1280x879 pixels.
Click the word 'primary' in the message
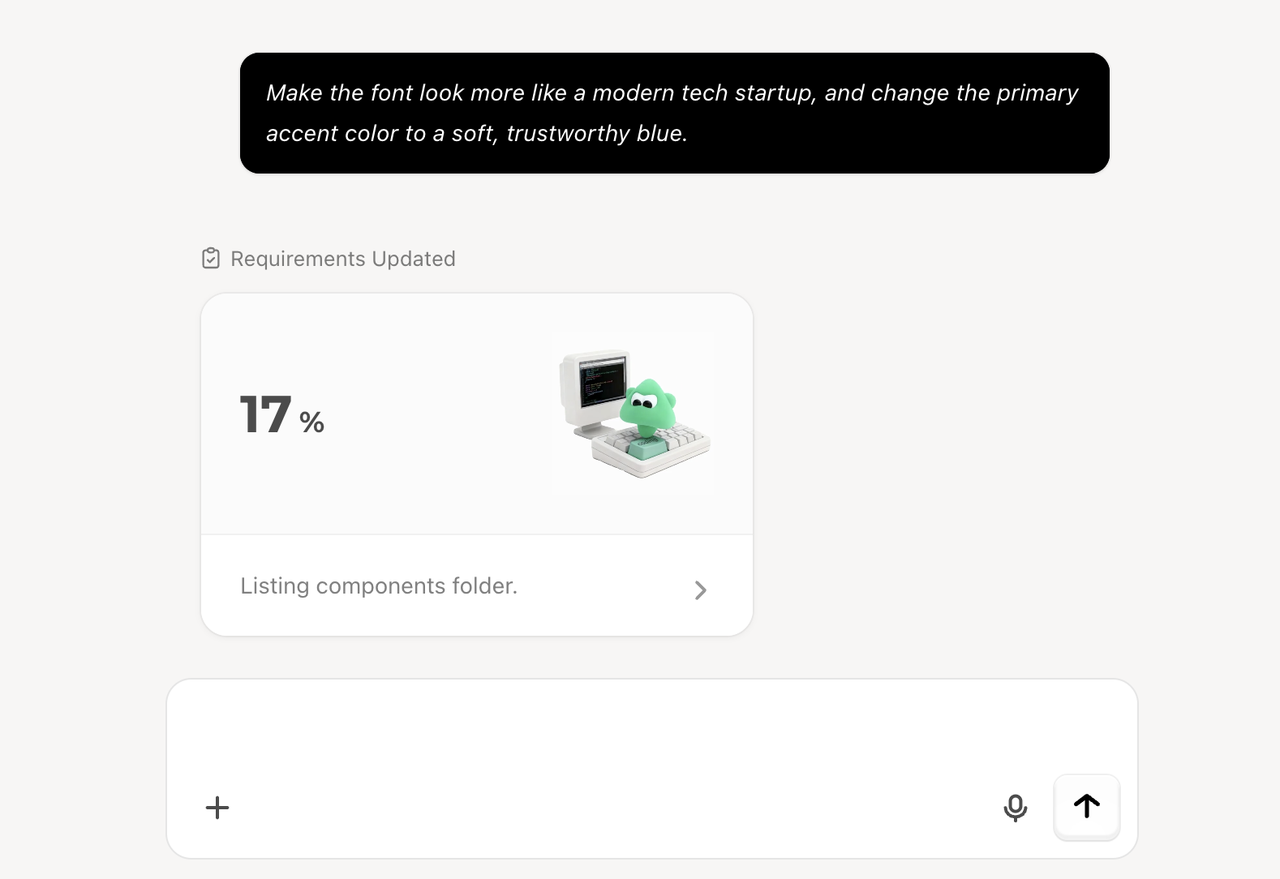[x=1037, y=93]
